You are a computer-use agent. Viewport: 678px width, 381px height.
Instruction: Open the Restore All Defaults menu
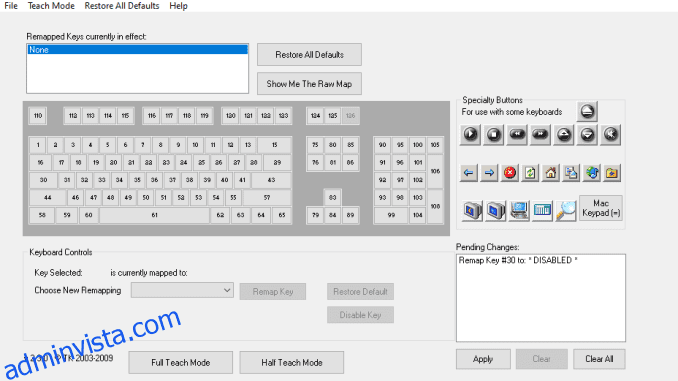tap(122, 6)
